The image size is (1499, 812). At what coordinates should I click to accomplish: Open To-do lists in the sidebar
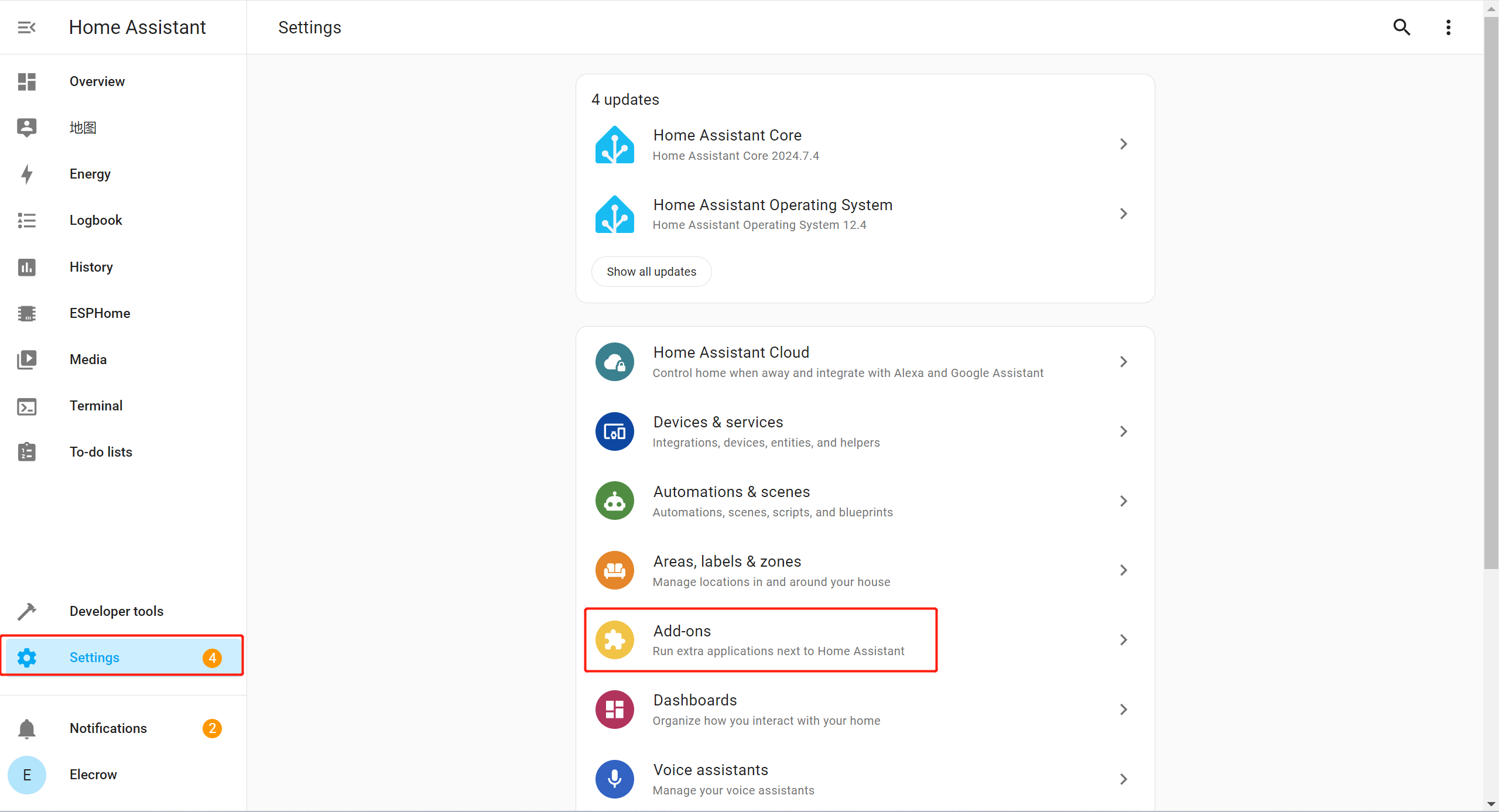[x=123, y=452]
